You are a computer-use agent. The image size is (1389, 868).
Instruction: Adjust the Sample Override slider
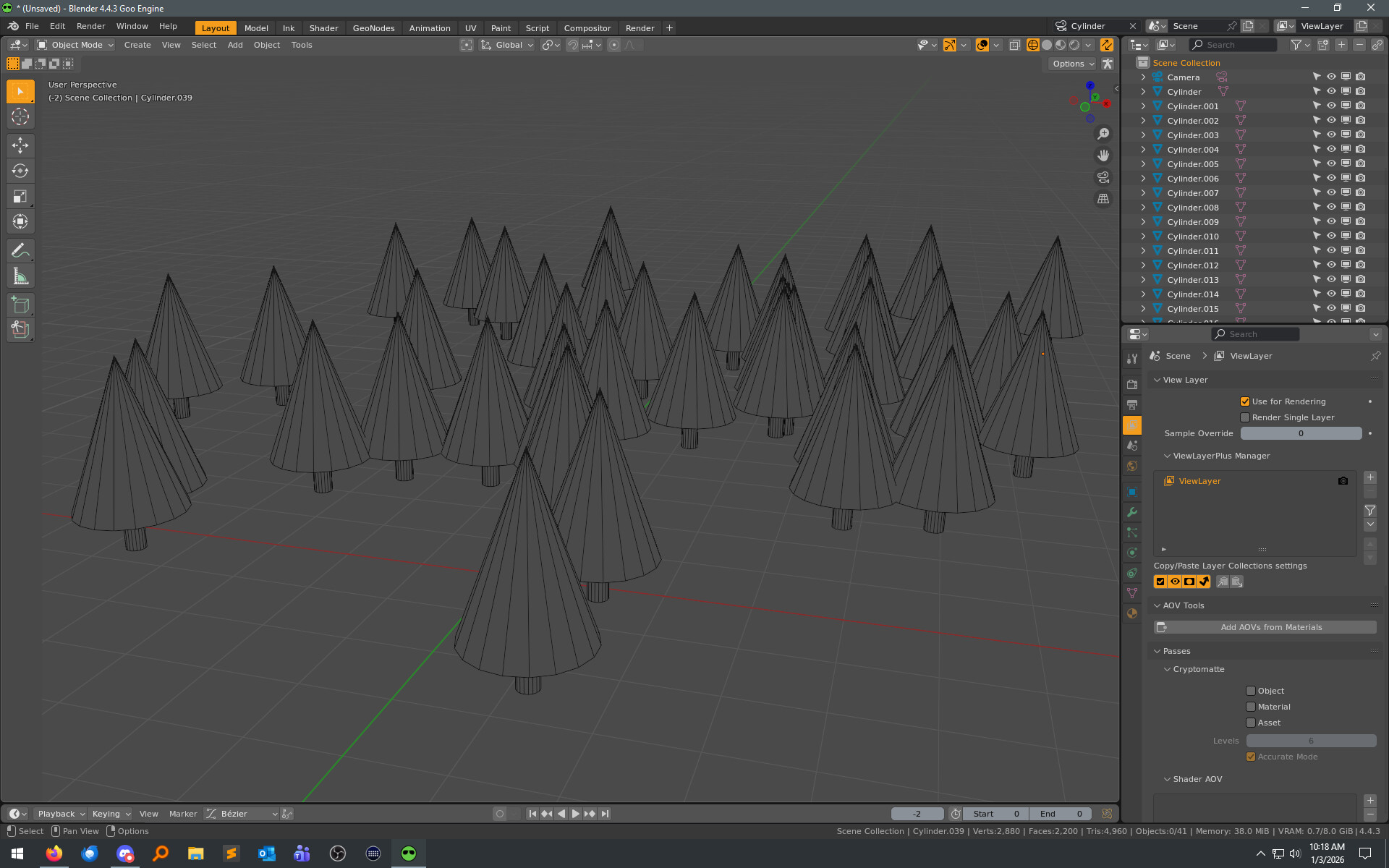point(1301,433)
